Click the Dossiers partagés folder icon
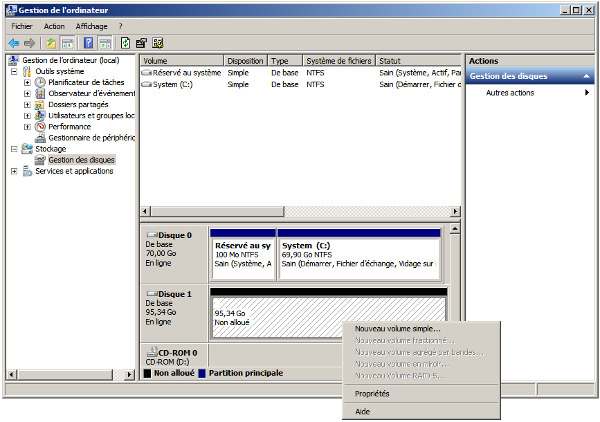600x422 pixels. tap(40, 104)
